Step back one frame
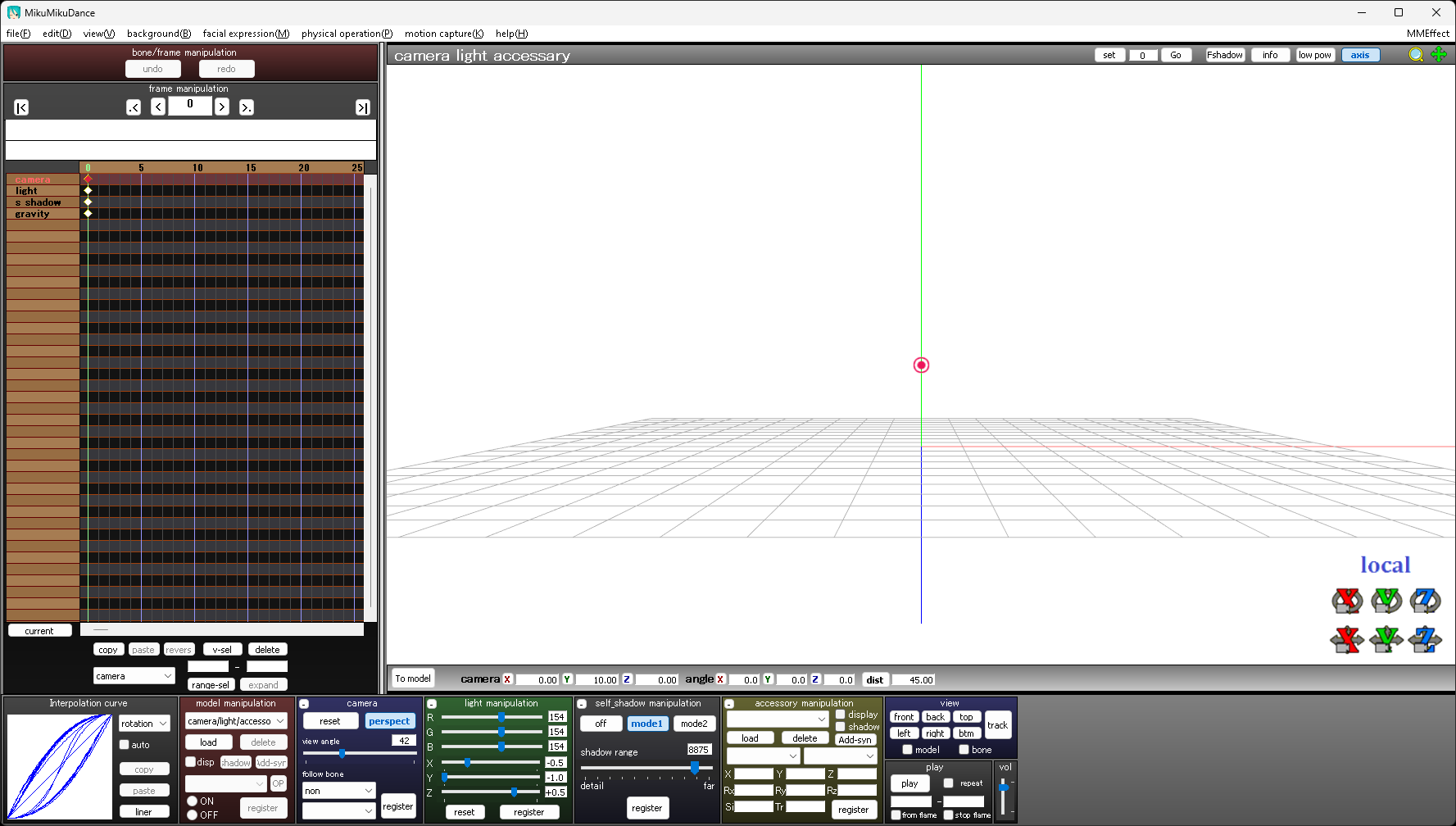 pos(158,107)
